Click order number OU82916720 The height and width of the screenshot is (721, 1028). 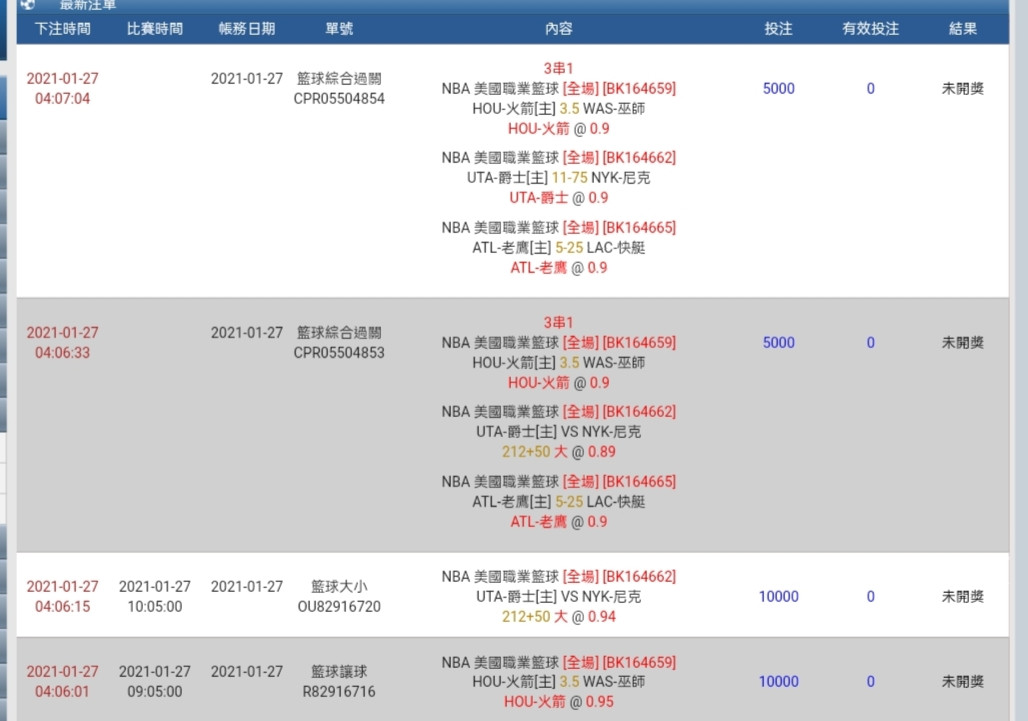(339, 607)
